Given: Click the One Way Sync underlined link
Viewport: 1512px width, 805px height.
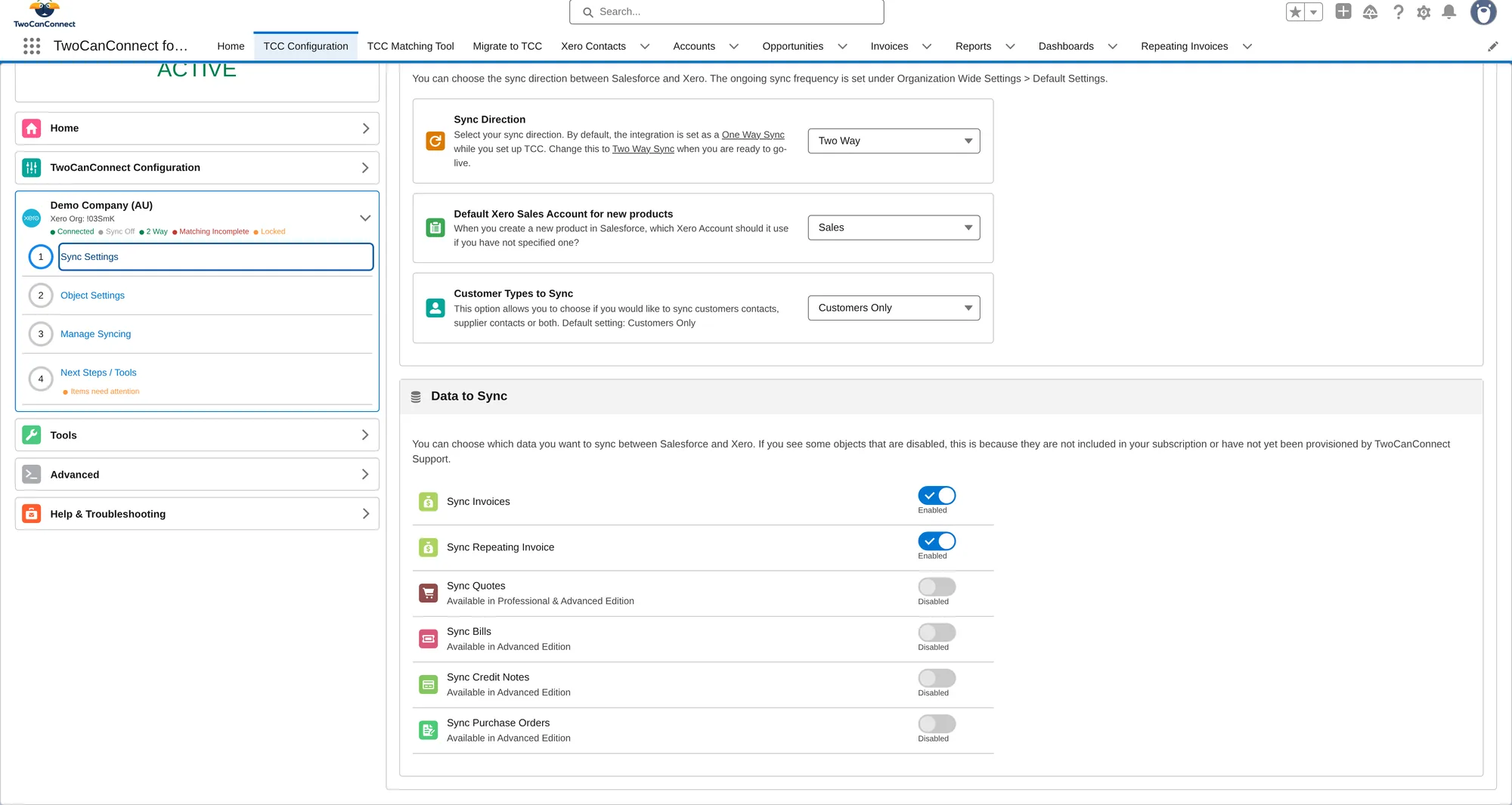Looking at the screenshot, I should pos(753,135).
